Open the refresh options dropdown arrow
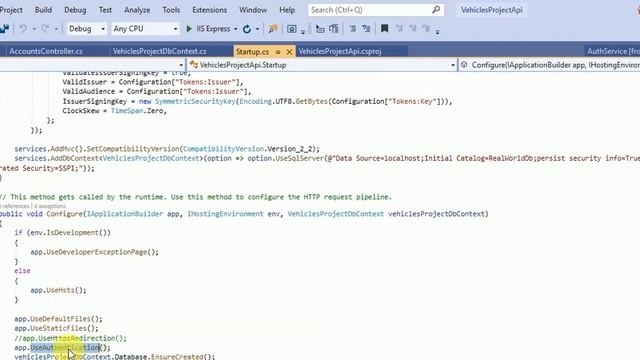 click(257, 29)
